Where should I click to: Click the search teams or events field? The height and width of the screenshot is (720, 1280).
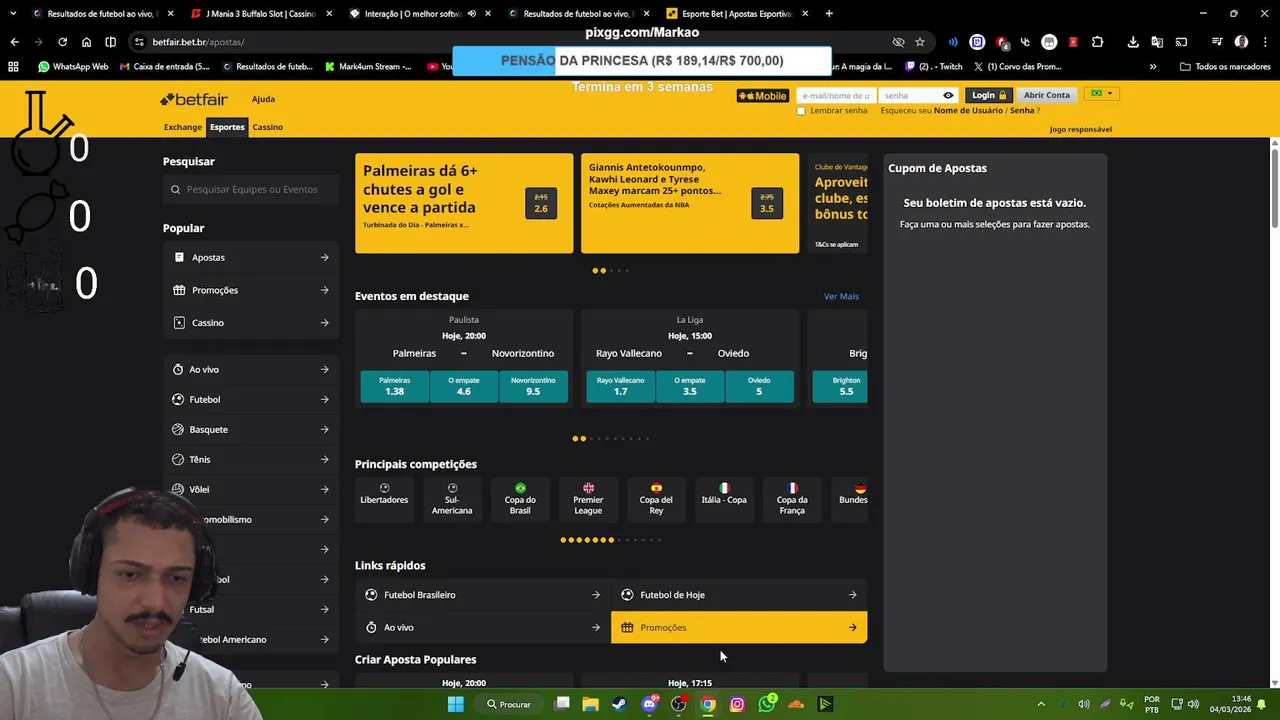(x=251, y=189)
